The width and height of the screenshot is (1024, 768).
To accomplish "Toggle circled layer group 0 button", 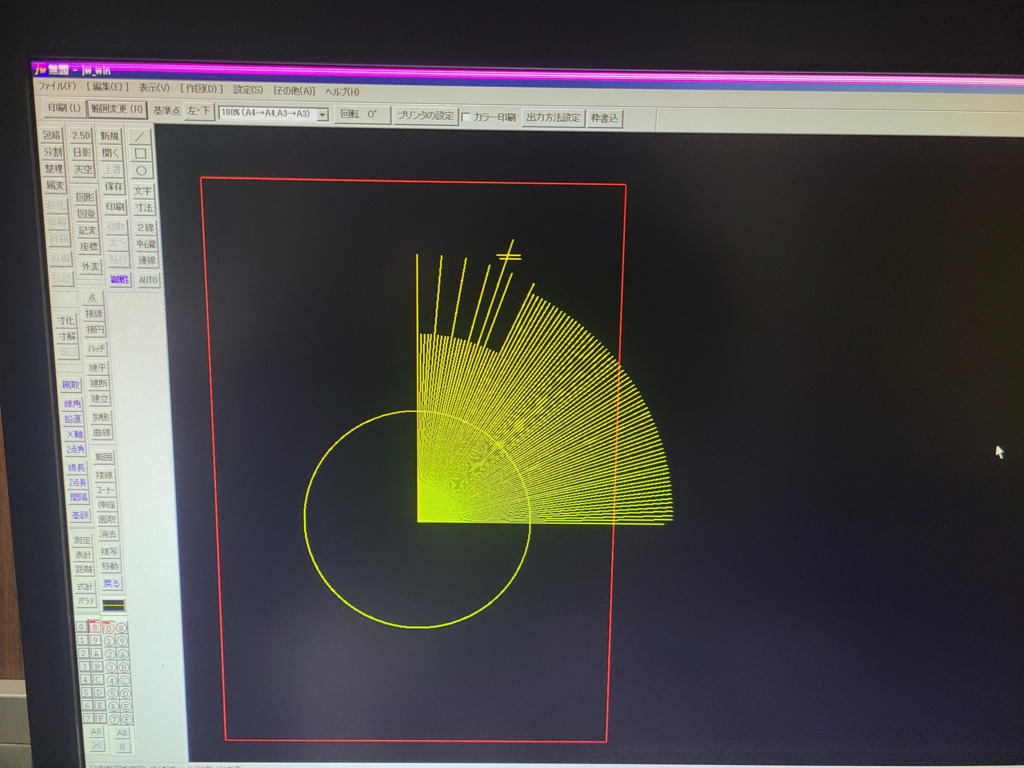I will [x=108, y=628].
